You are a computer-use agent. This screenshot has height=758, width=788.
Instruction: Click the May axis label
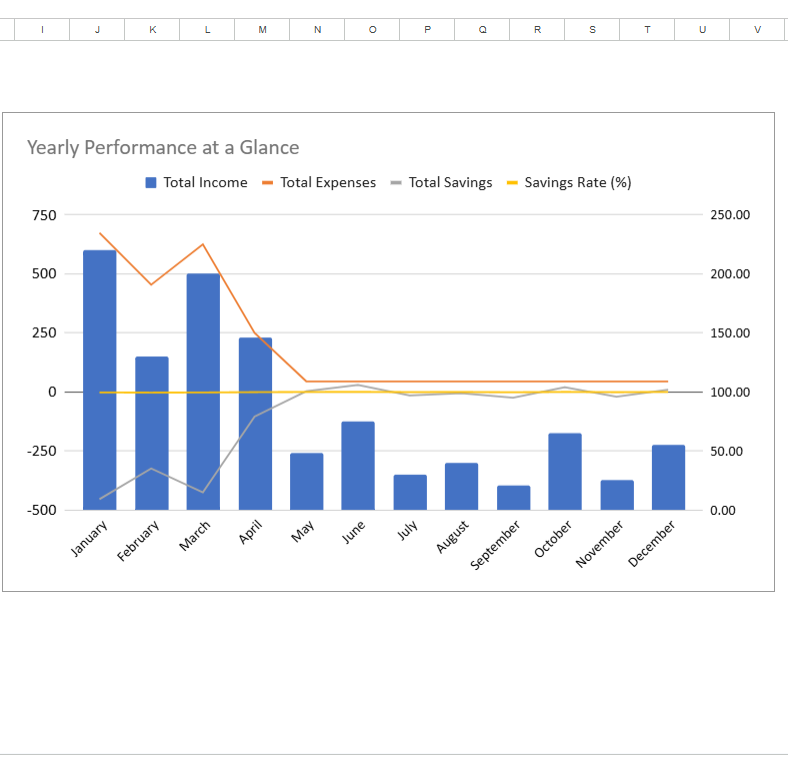[x=303, y=531]
